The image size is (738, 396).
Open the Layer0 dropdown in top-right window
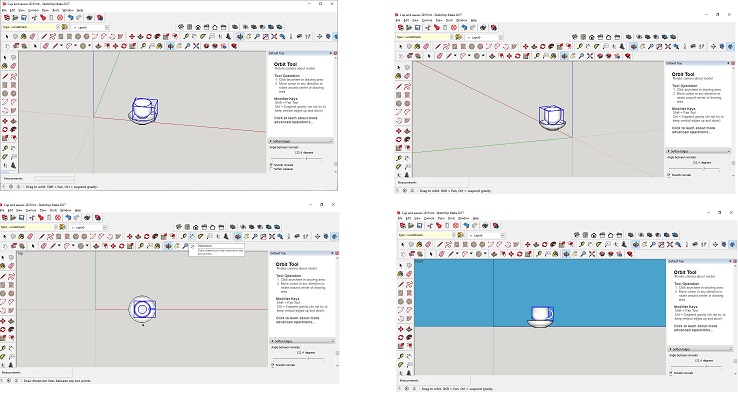[x=501, y=37]
